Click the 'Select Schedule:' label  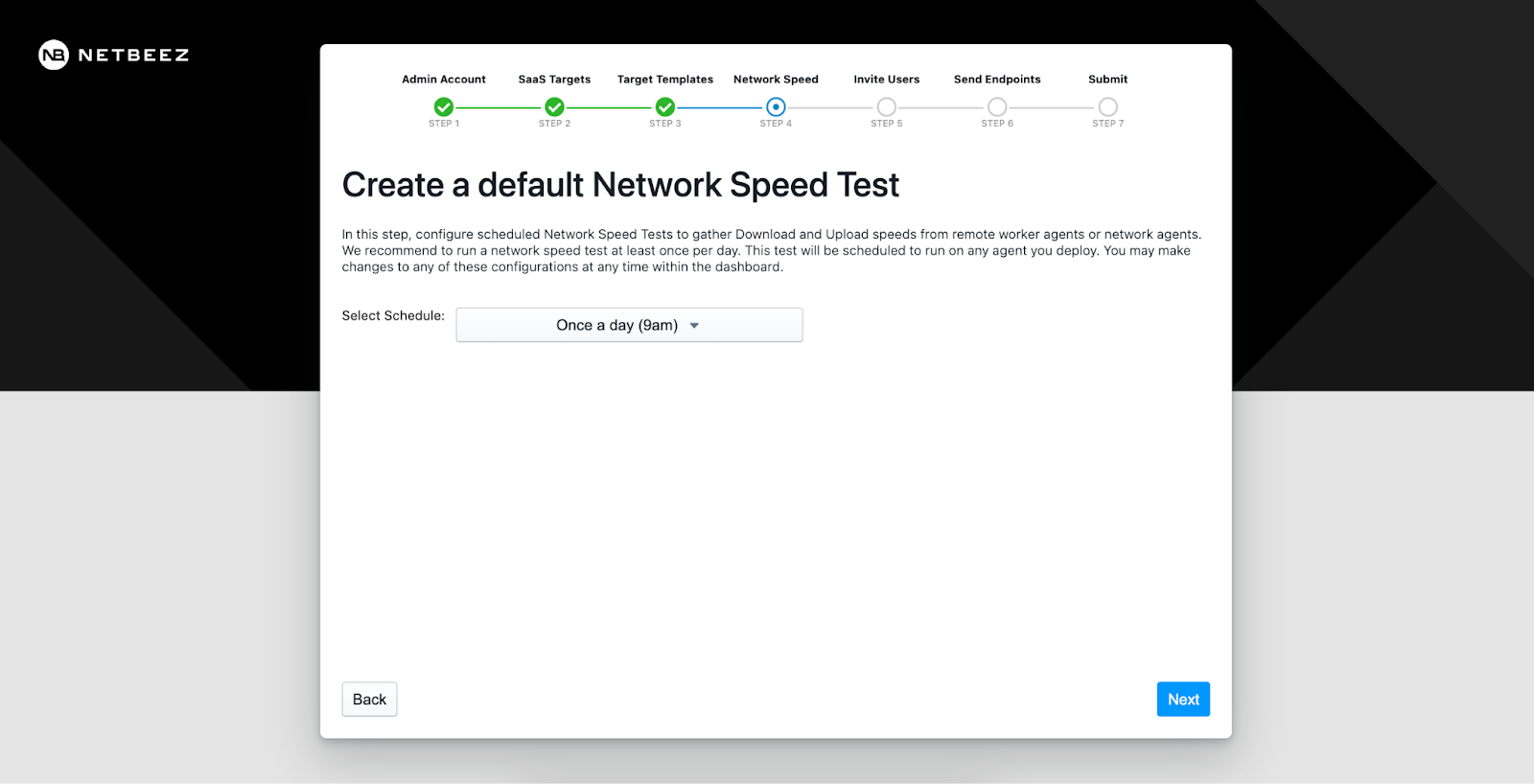pyautogui.click(x=393, y=315)
